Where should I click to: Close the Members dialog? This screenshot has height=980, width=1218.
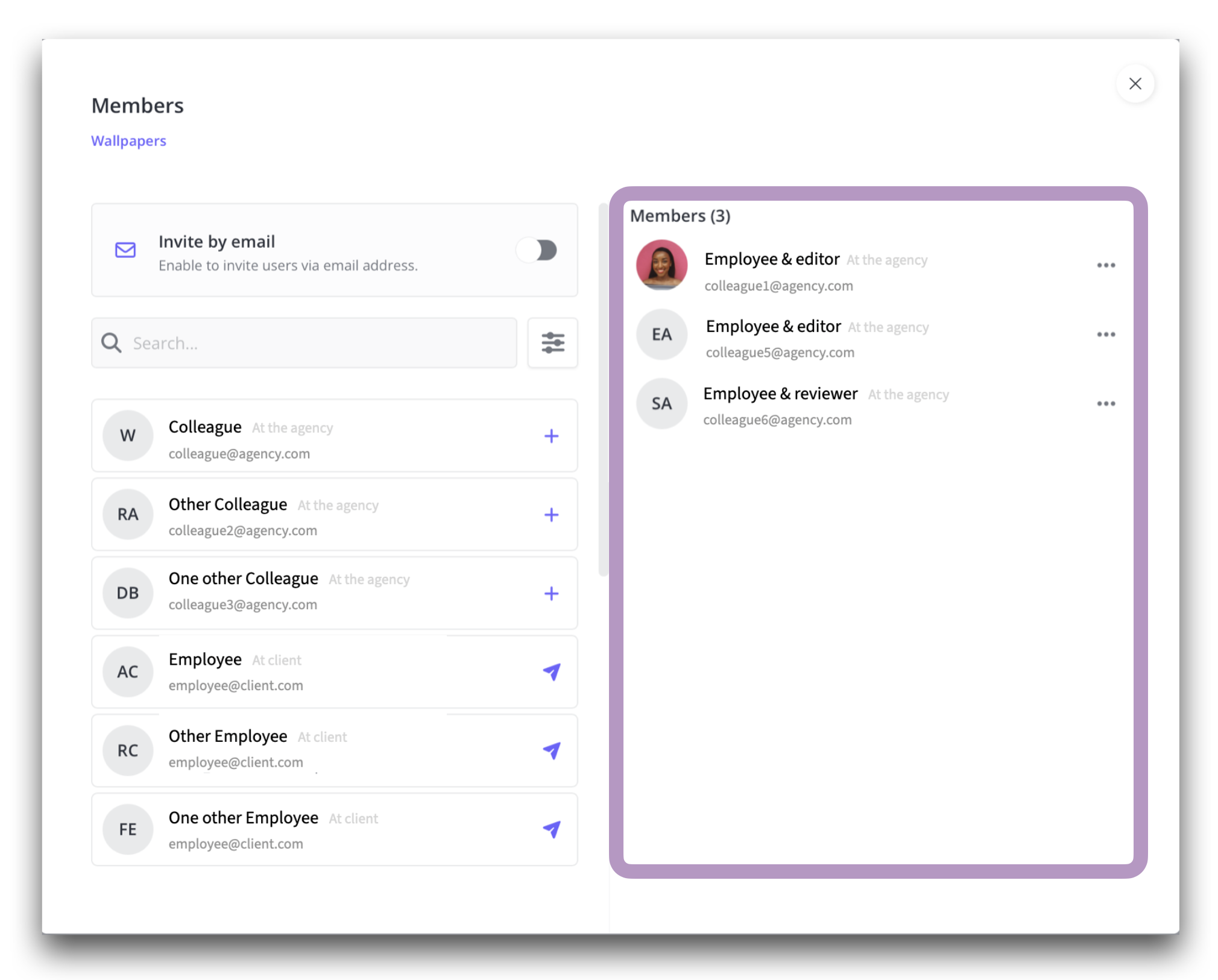click(x=1134, y=84)
